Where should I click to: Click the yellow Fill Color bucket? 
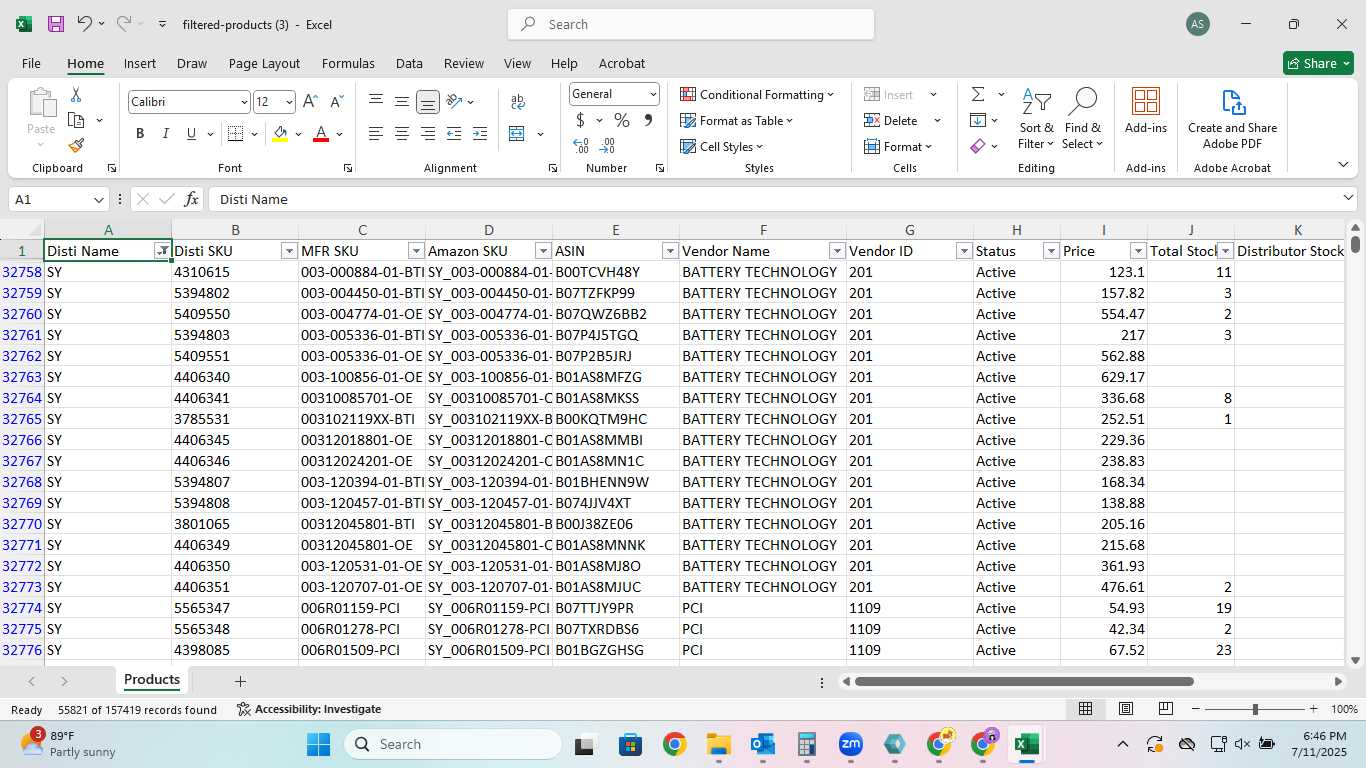(x=280, y=134)
